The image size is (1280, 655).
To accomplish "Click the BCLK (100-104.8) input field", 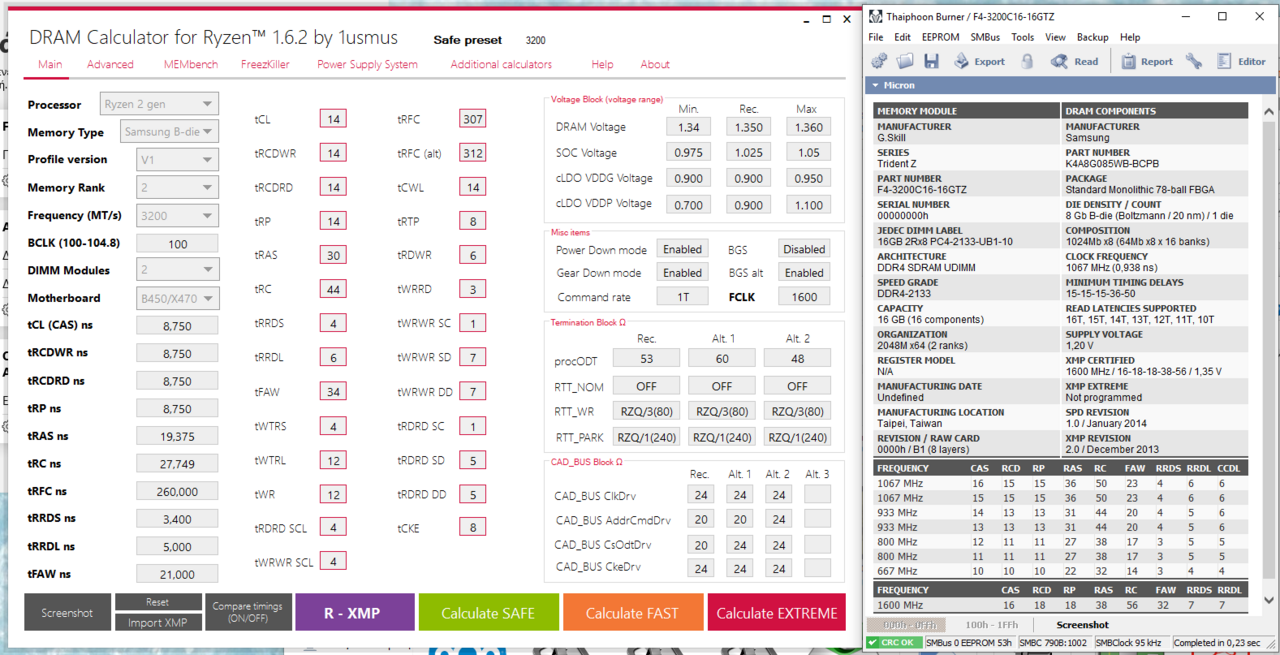I will coord(178,244).
